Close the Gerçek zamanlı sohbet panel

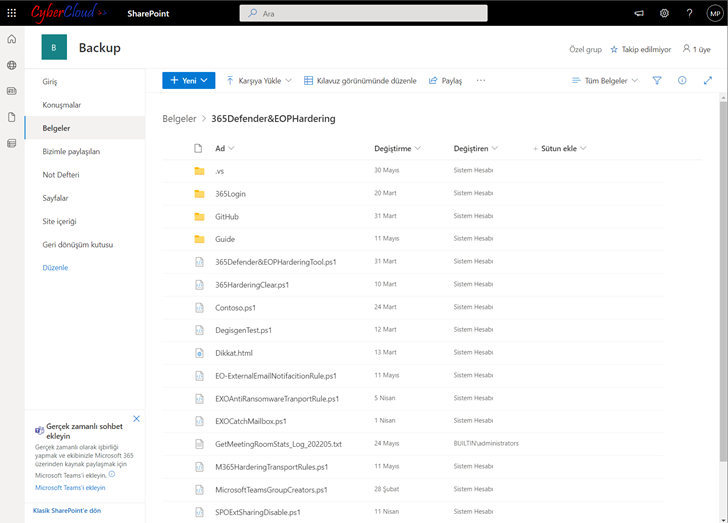tap(136, 418)
